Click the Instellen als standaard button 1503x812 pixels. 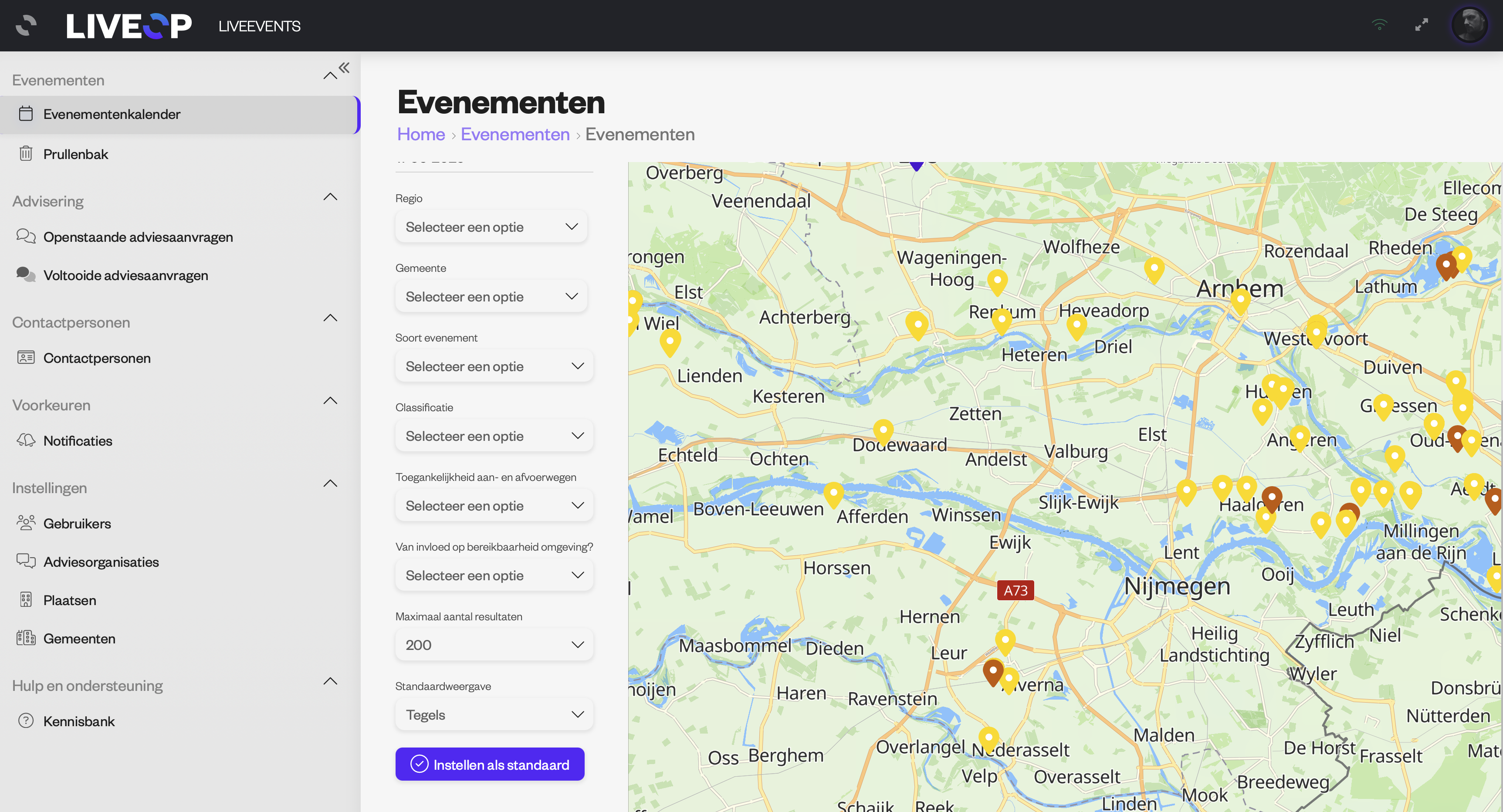click(490, 764)
